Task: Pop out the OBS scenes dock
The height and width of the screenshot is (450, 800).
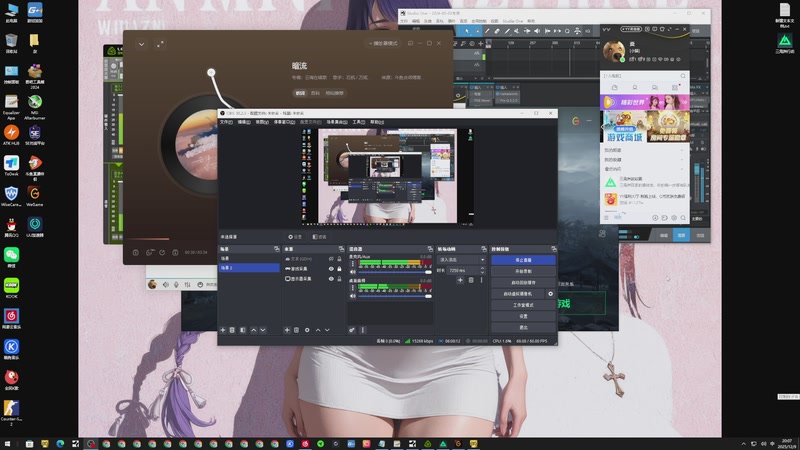Action: point(277,249)
